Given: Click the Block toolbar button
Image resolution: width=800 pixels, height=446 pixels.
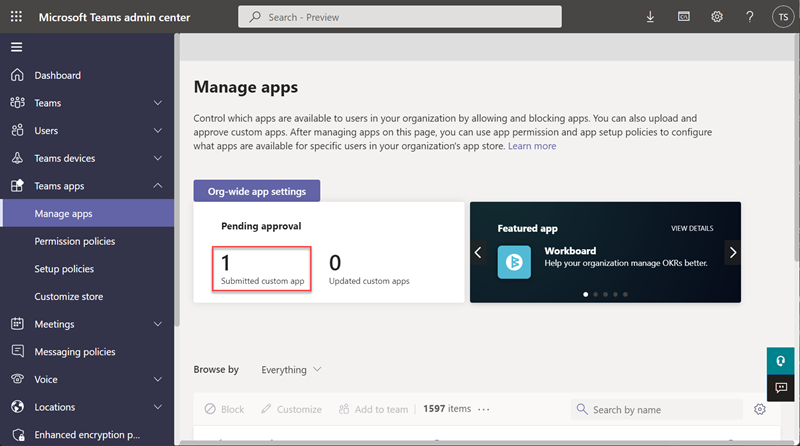Looking at the screenshot, I should pos(224,409).
